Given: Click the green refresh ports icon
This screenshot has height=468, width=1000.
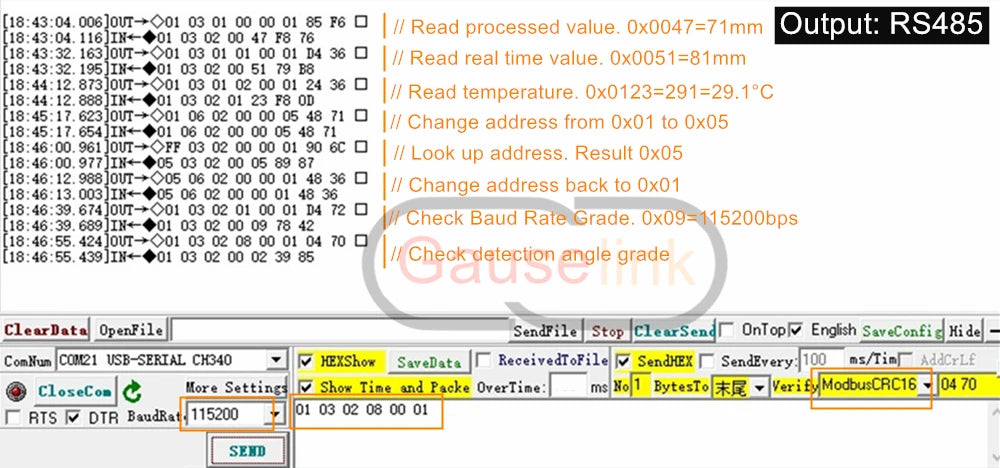Looking at the screenshot, I should coord(132,391).
